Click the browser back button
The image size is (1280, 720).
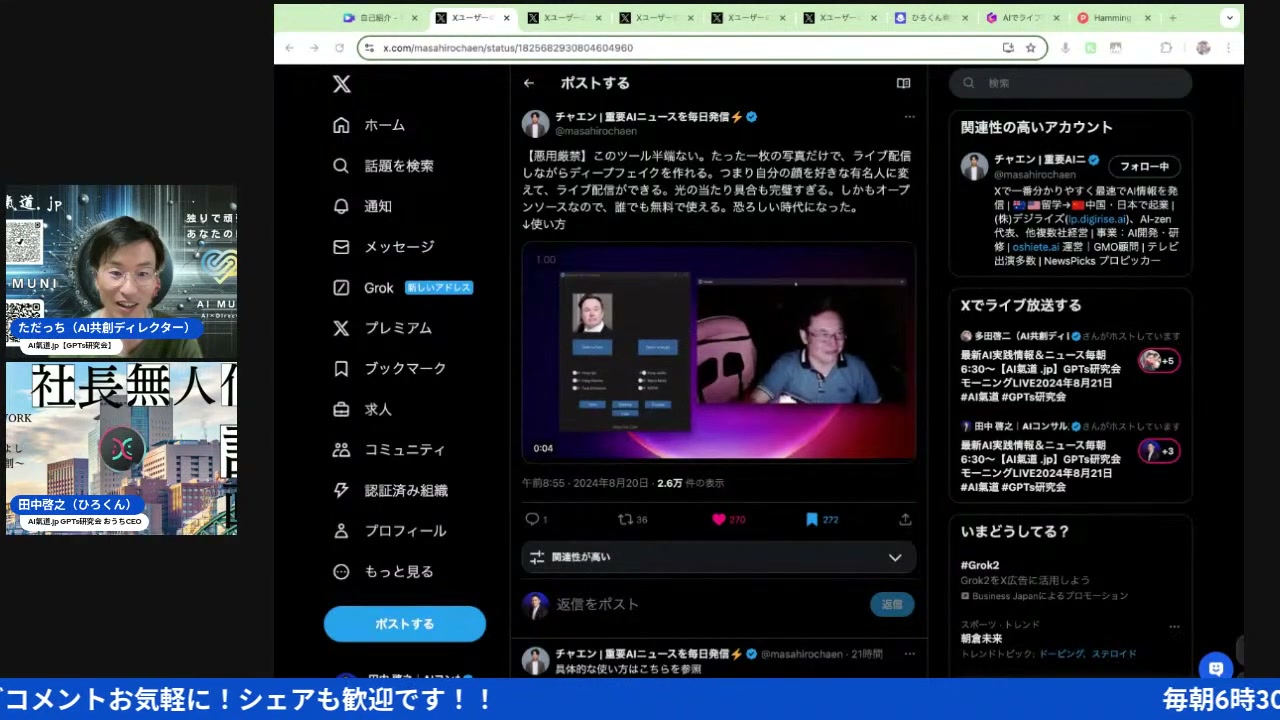(289, 47)
